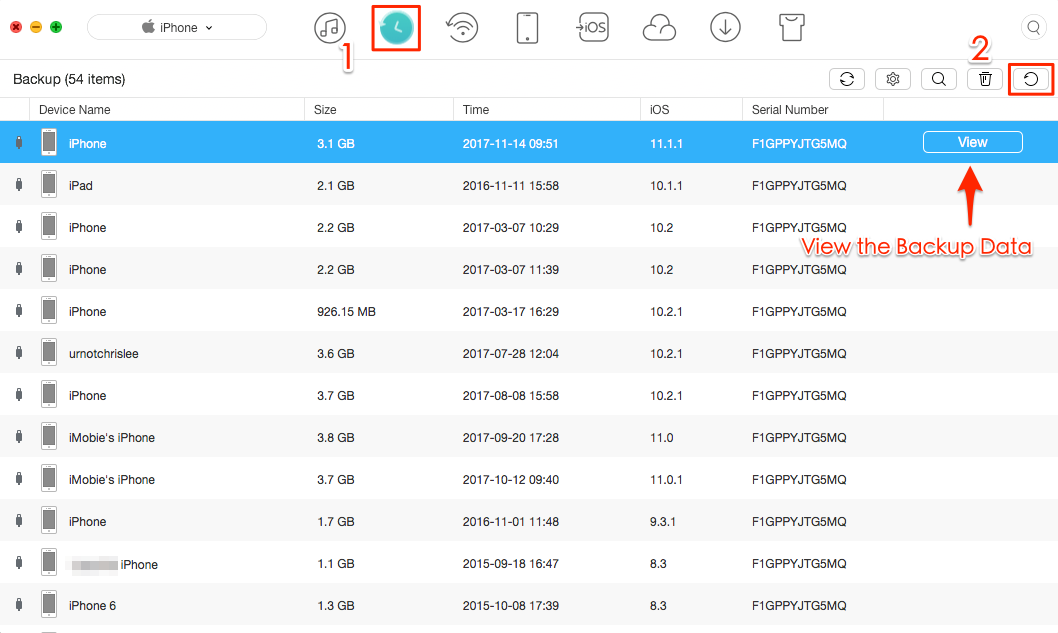This screenshot has height=633, width=1058.
Task: Click the 3.1 GB size cell
Action: (335, 144)
